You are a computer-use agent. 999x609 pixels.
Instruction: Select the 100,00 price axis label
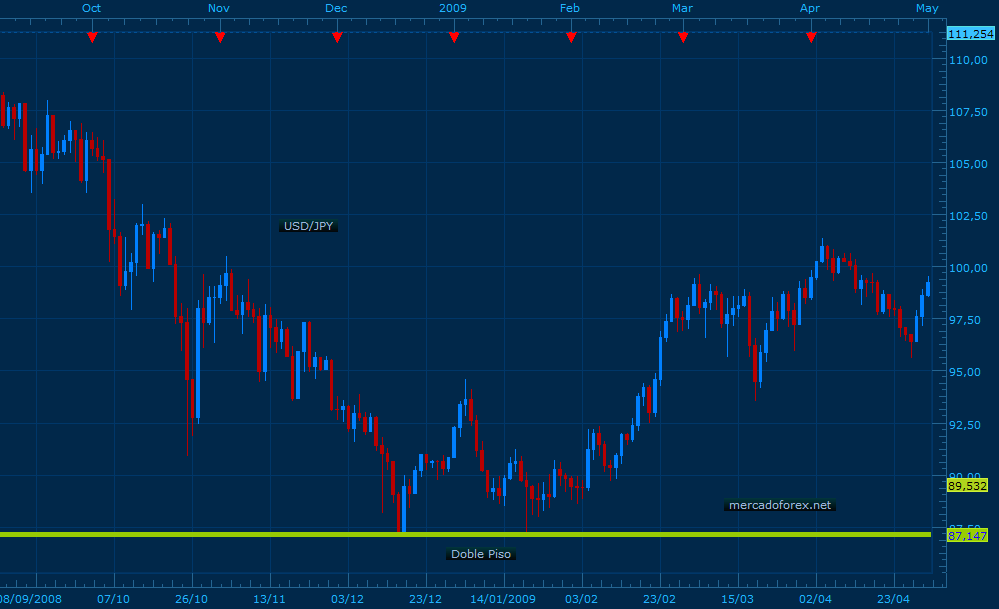coord(968,268)
